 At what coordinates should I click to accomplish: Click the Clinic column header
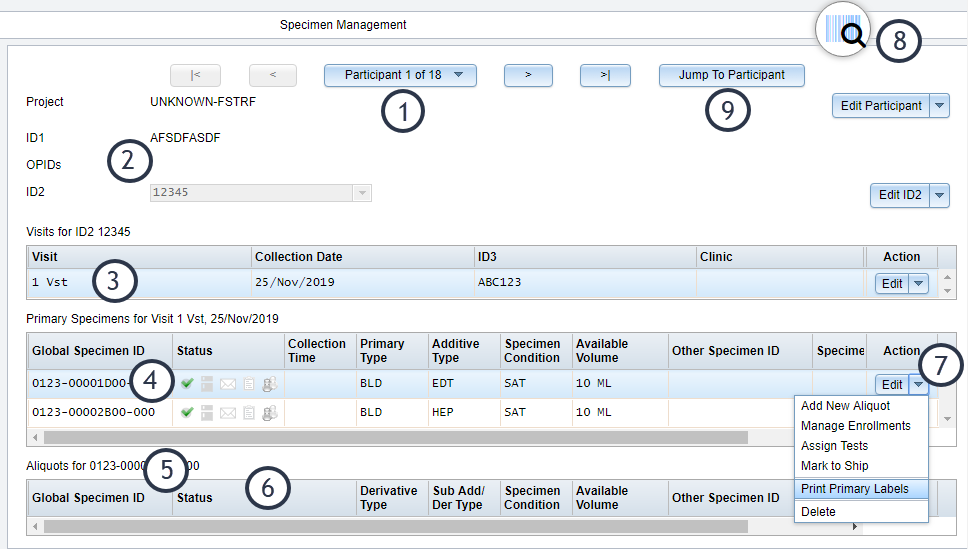(780, 257)
